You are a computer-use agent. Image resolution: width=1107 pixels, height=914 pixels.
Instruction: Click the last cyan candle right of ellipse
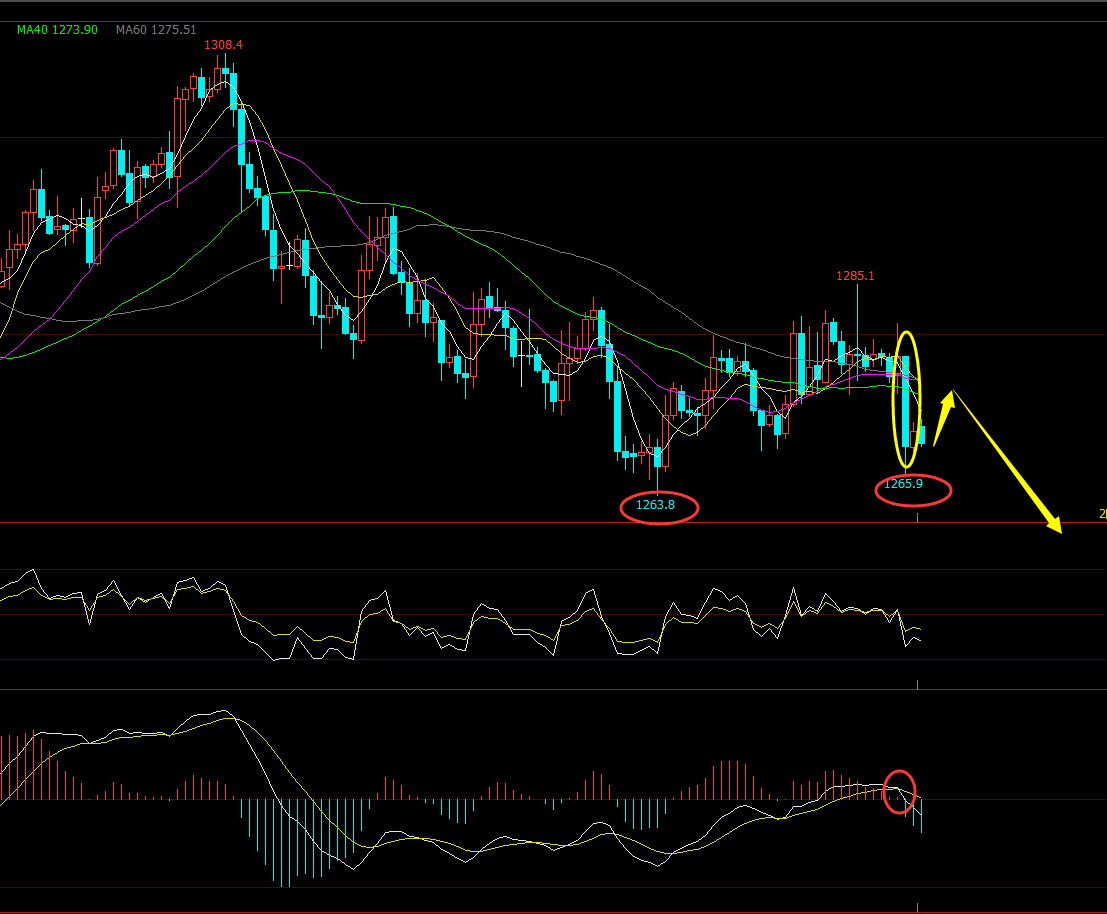[x=922, y=435]
